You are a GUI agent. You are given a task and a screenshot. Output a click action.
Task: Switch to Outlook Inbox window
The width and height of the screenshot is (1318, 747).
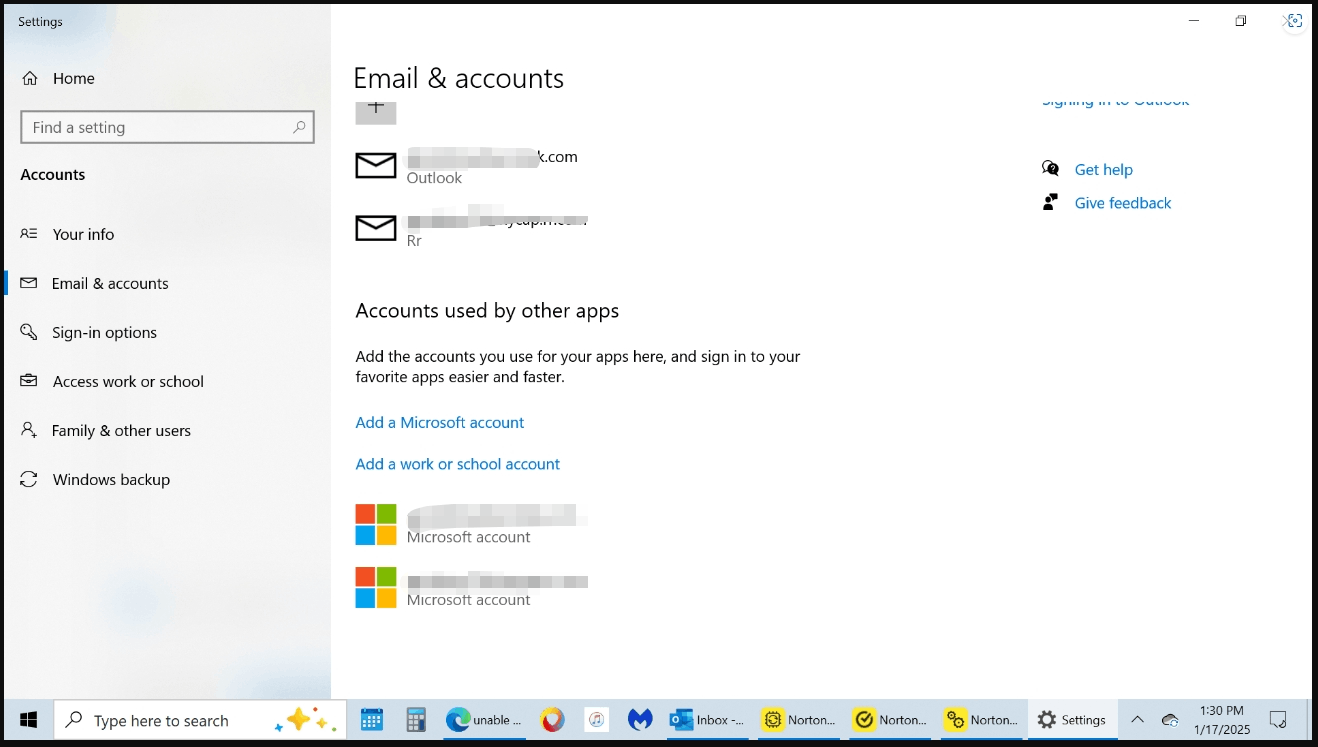pyautogui.click(x=709, y=720)
